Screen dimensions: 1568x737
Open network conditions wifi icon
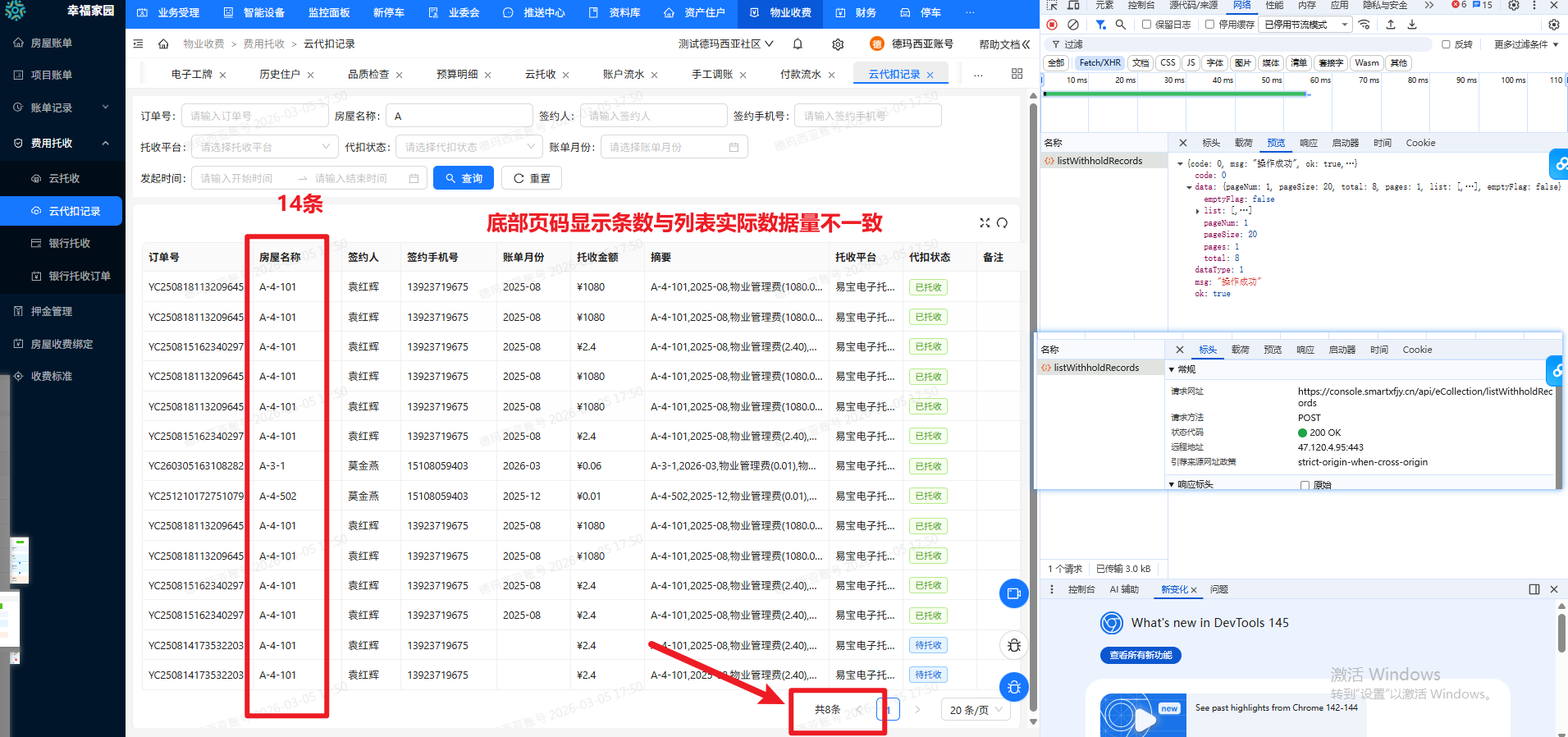1365,25
